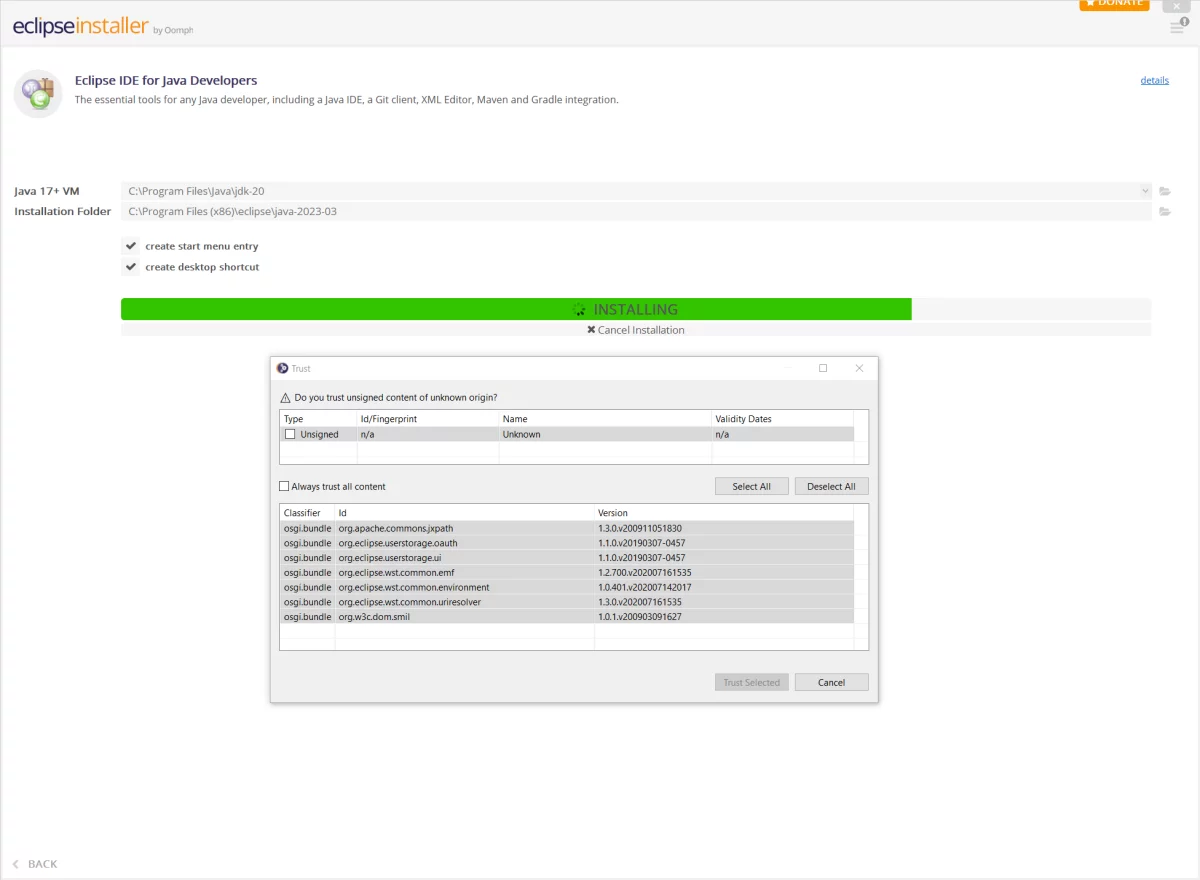Open the installer hamburger menu icon
The image size is (1200, 880).
tap(1177, 27)
